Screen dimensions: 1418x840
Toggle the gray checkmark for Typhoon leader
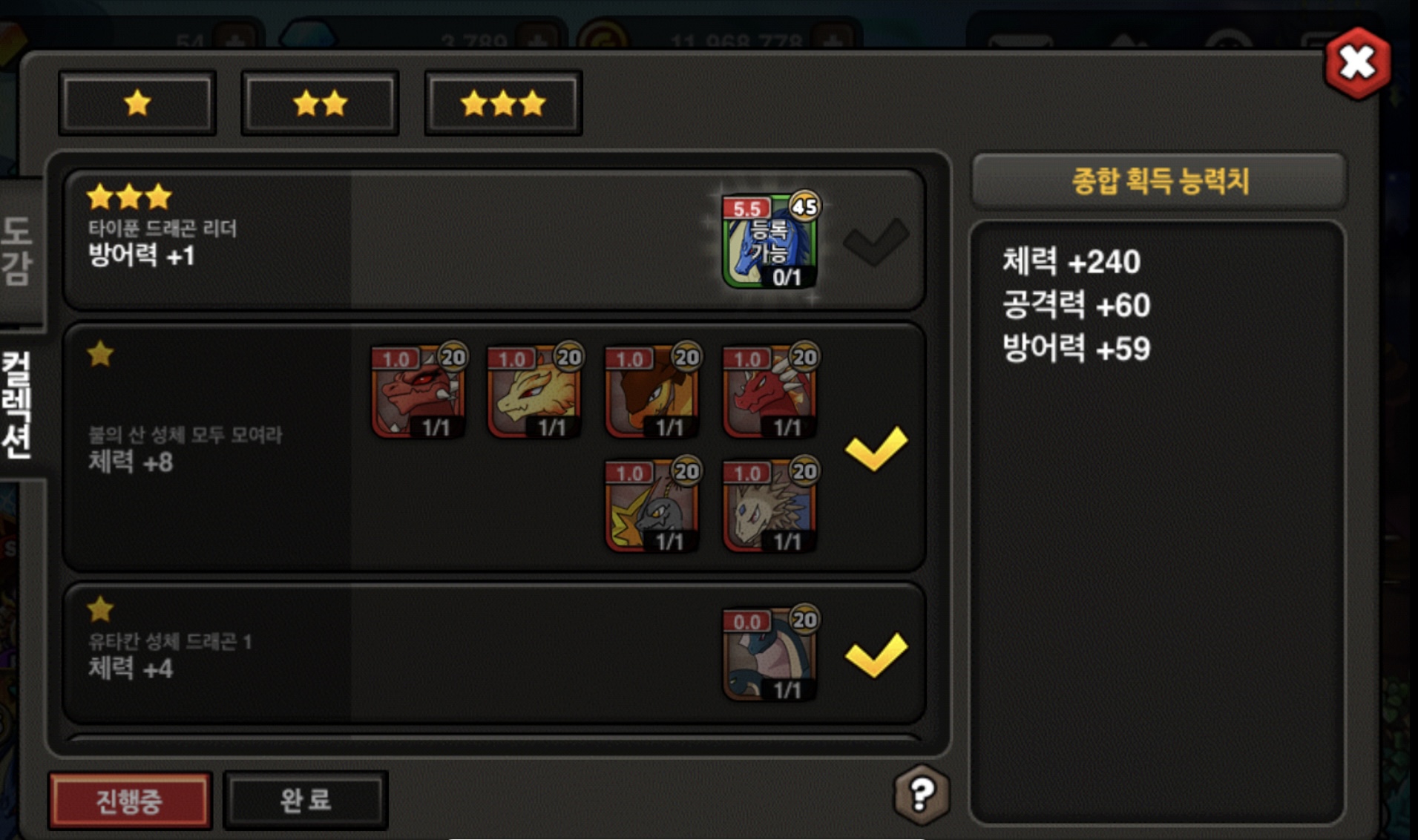coord(876,241)
